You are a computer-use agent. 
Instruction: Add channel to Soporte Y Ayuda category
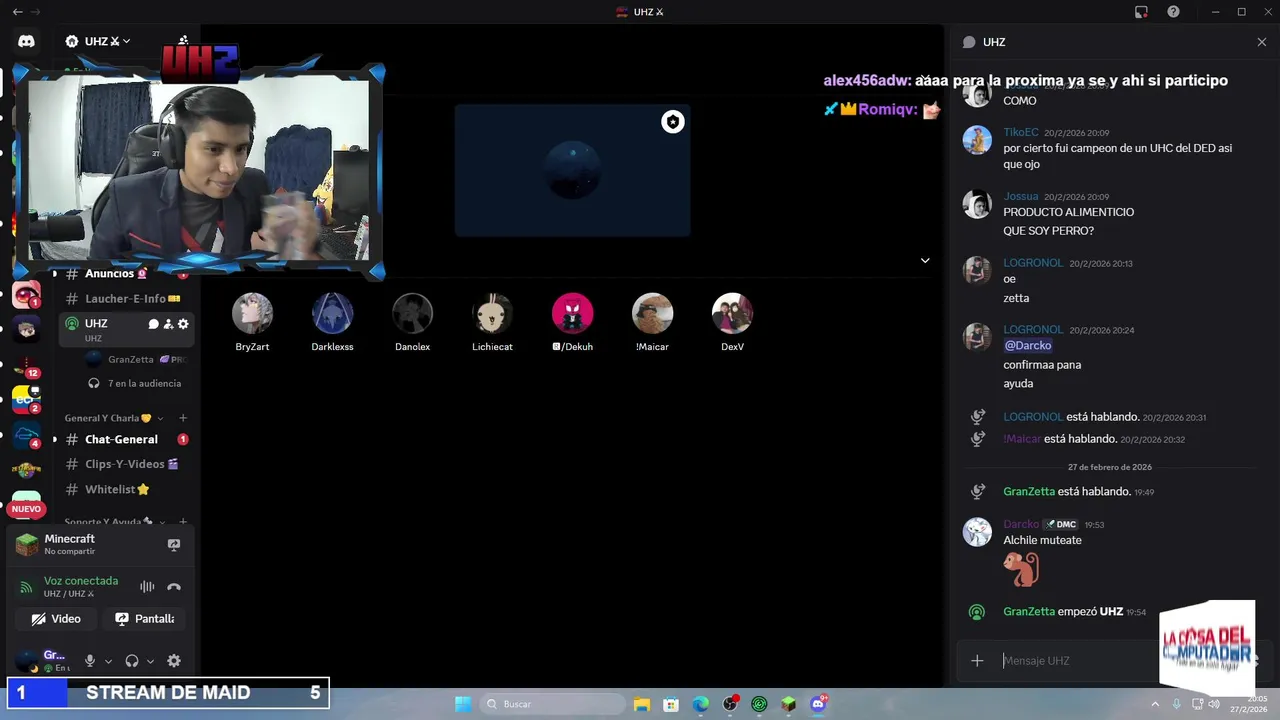point(183,522)
